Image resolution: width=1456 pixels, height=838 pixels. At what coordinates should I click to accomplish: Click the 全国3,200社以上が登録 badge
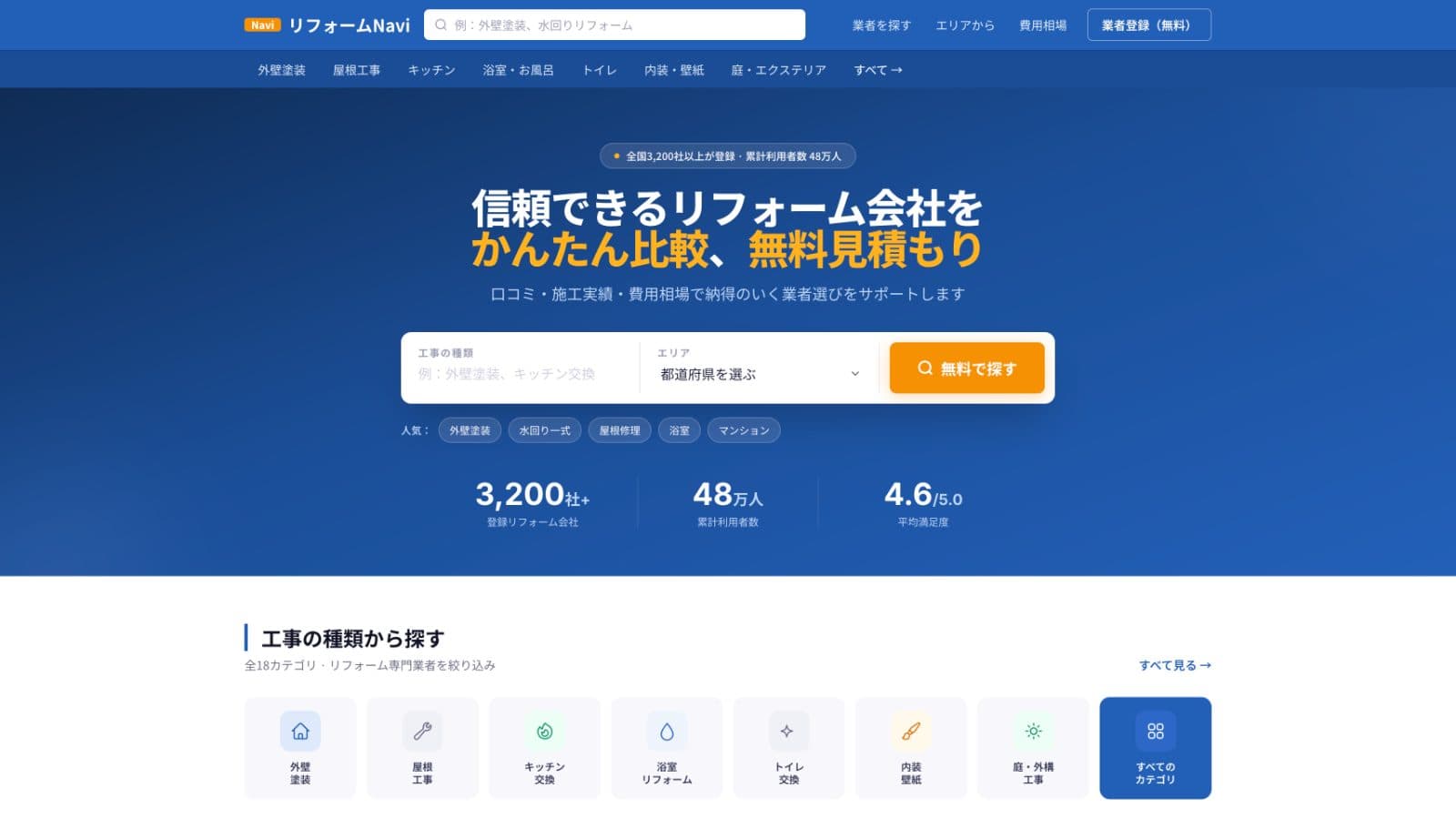tap(728, 156)
